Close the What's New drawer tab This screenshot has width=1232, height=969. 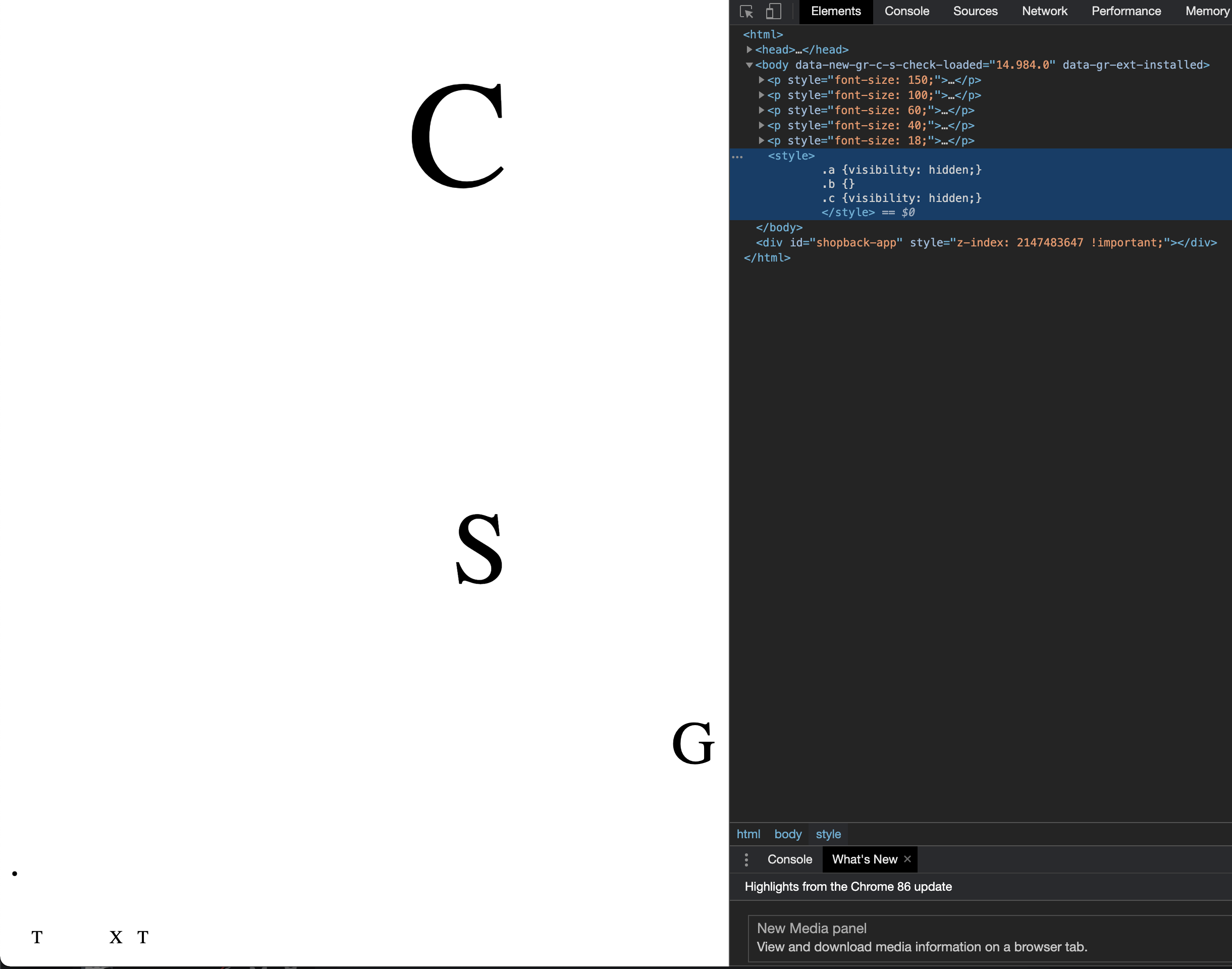coord(907,859)
